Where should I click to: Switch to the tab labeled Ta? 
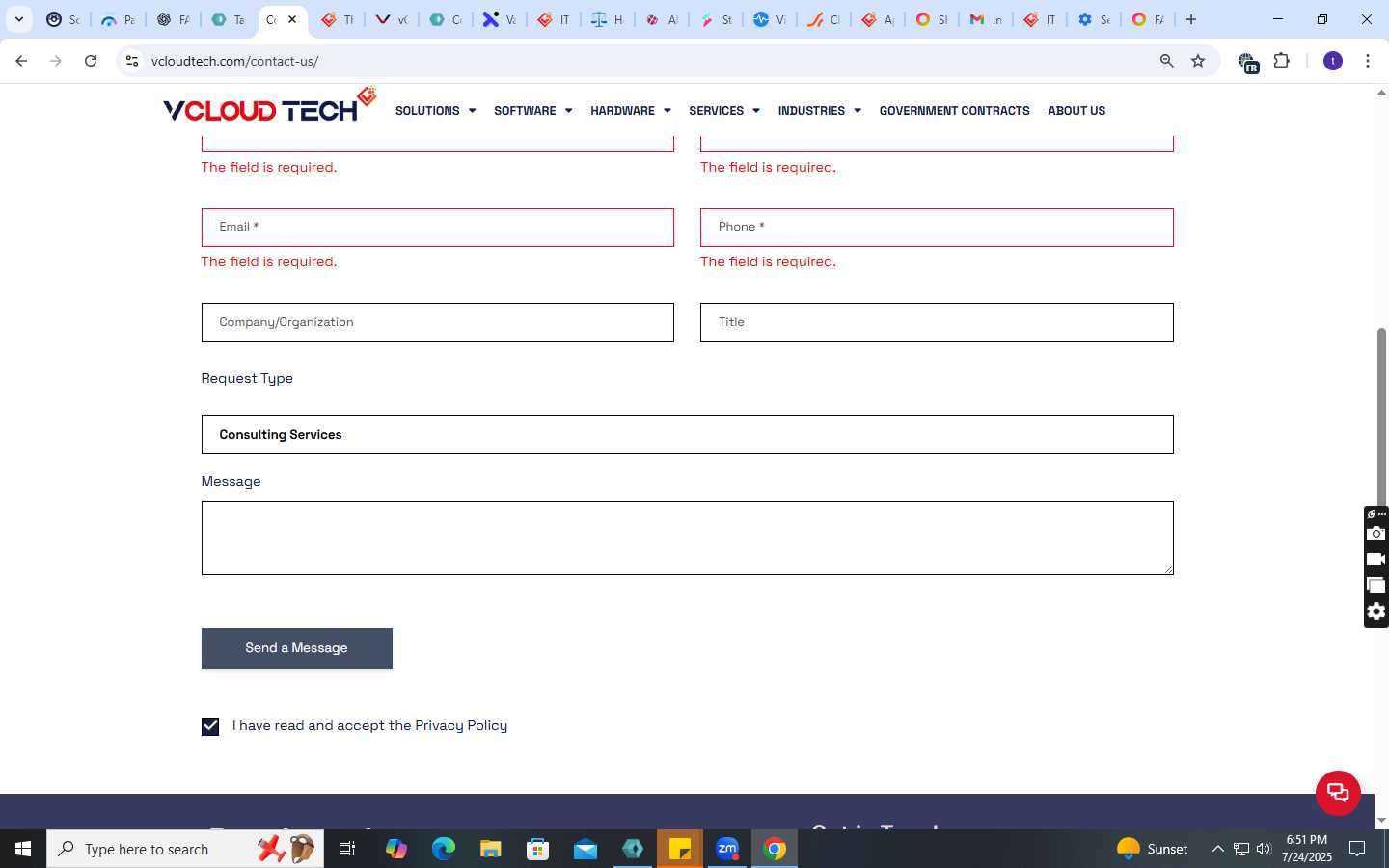coord(228,19)
